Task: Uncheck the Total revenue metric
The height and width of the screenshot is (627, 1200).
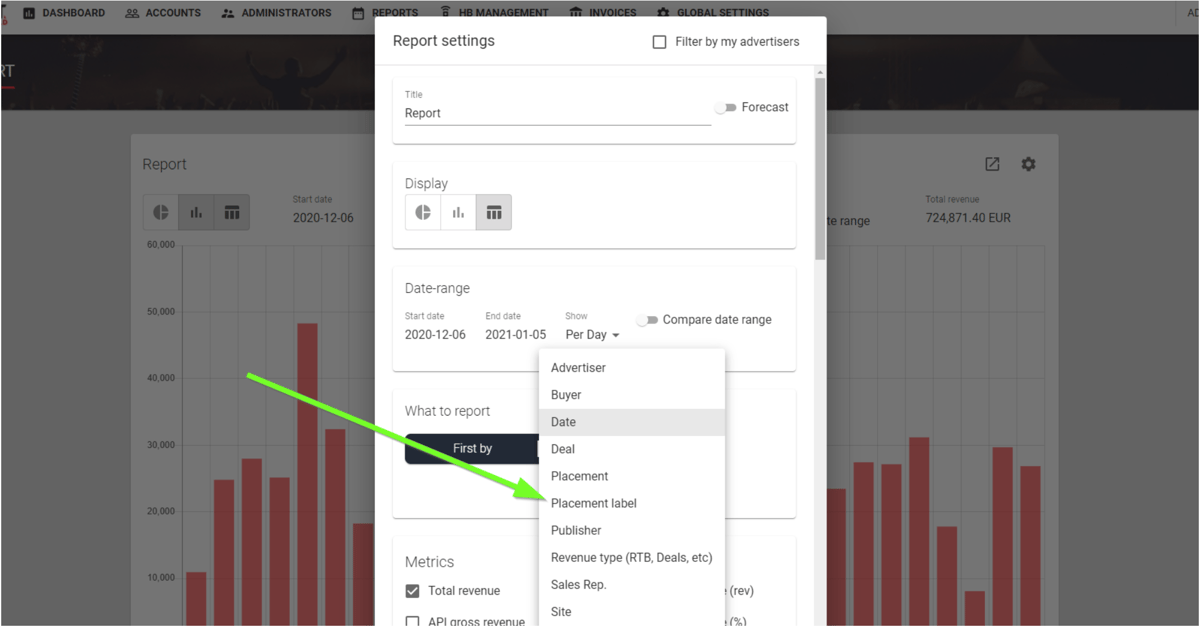Action: click(x=412, y=591)
